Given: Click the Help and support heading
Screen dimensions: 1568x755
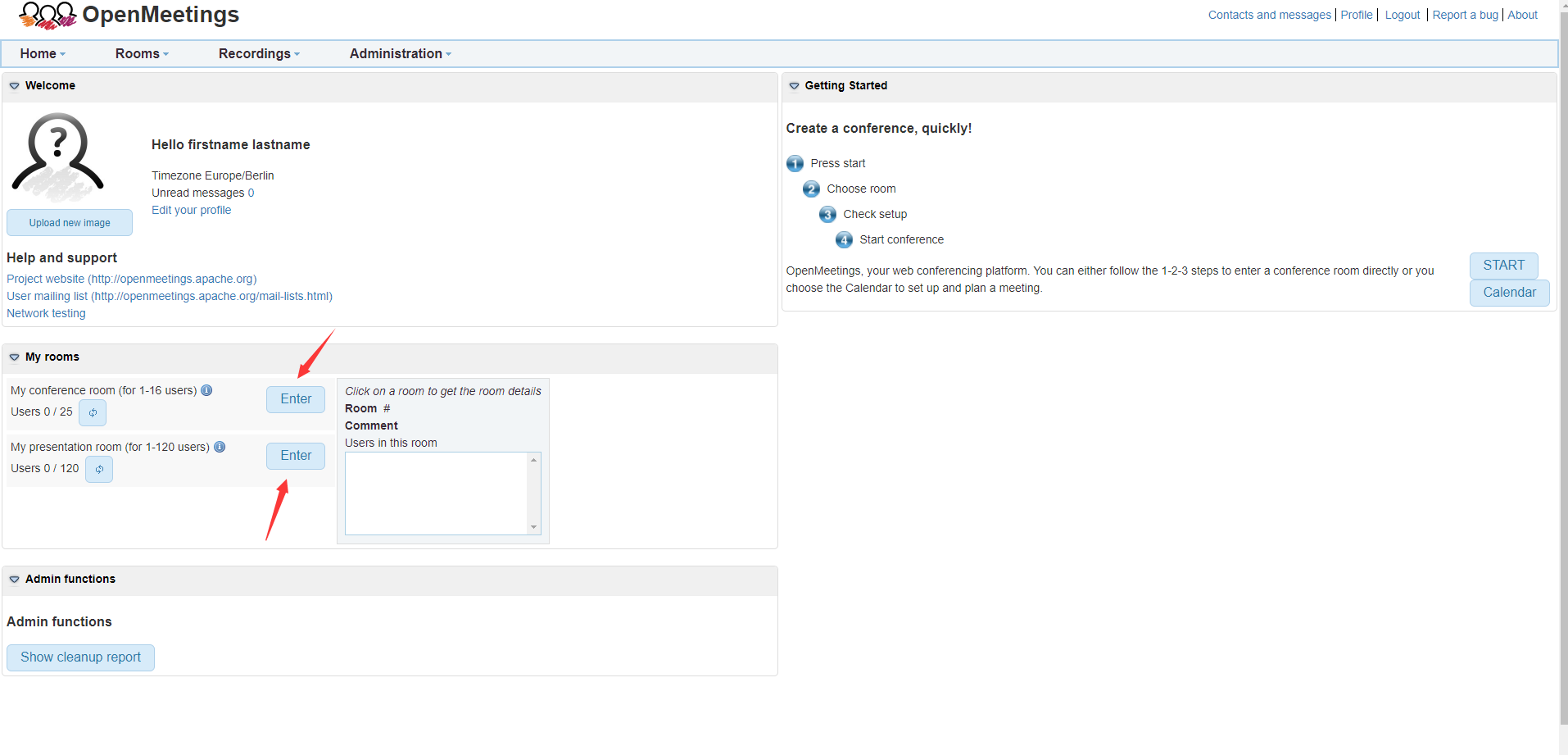Looking at the screenshot, I should coord(62,257).
